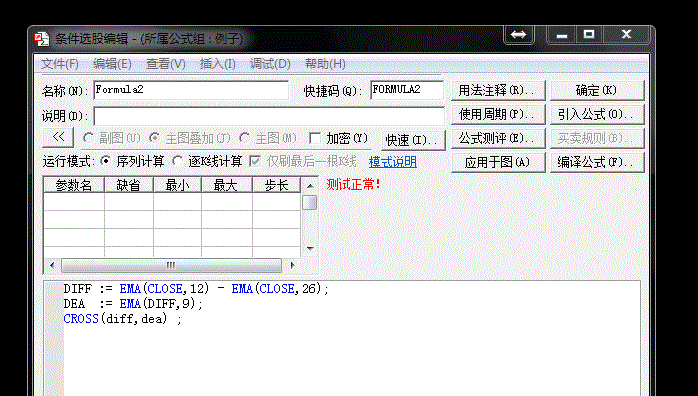Collapse panel with the << button
This screenshot has width=698, height=396.
pos(58,138)
